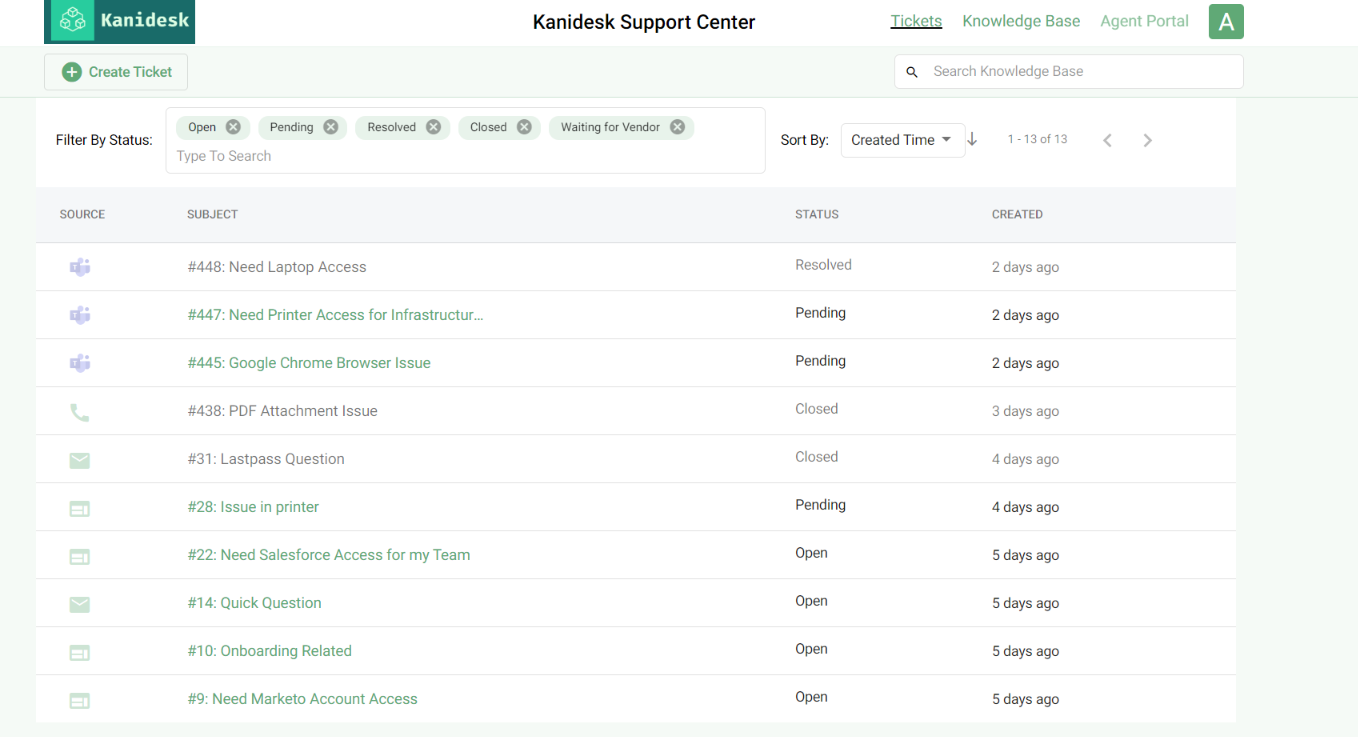Switch to the Knowledge Base tab
This screenshot has width=1358, height=737.
point(1021,21)
